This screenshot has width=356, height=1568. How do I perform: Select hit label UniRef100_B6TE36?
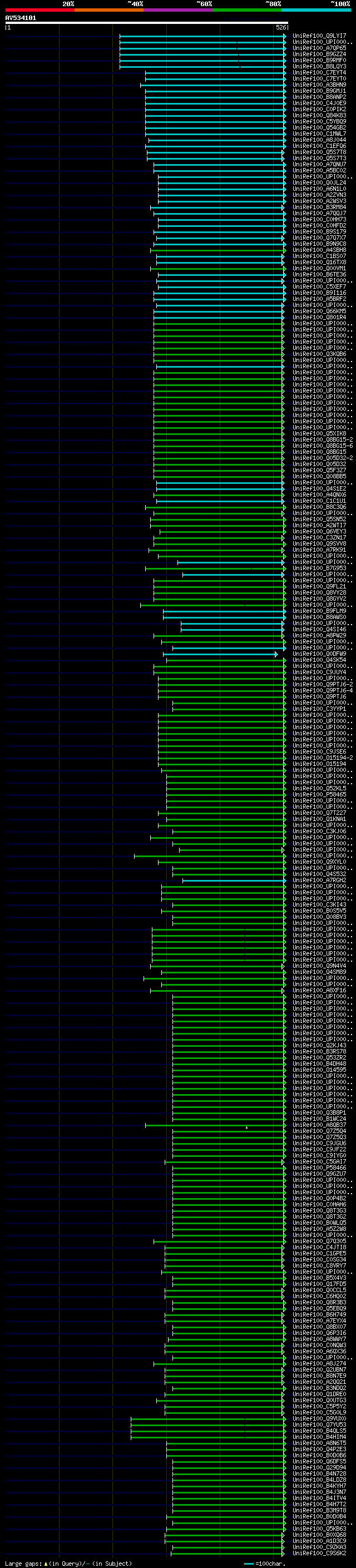tap(319, 275)
